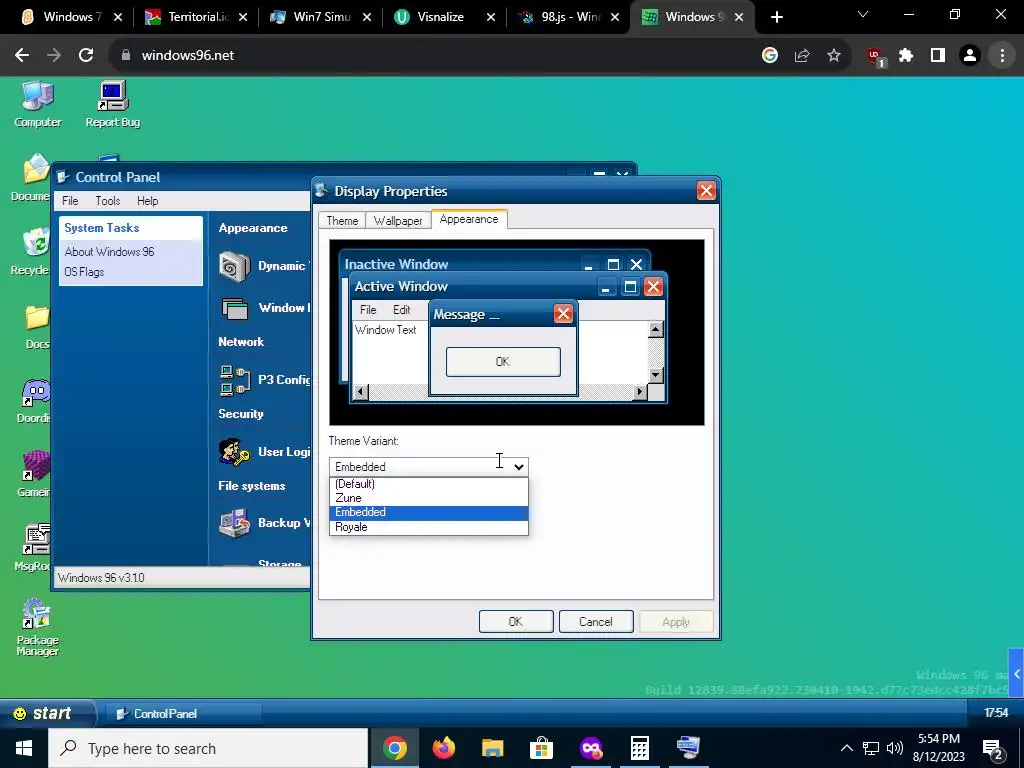Image resolution: width=1024 pixels, height=768 pixels.
Task: Click Control Panel taskbar button
Action: tap(184, 714)
